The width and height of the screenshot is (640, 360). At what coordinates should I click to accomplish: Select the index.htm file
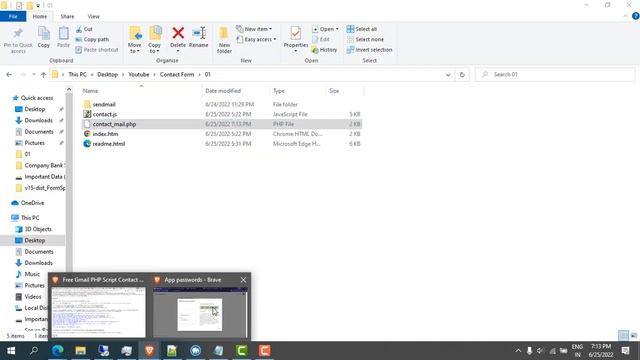pos(105,133)
